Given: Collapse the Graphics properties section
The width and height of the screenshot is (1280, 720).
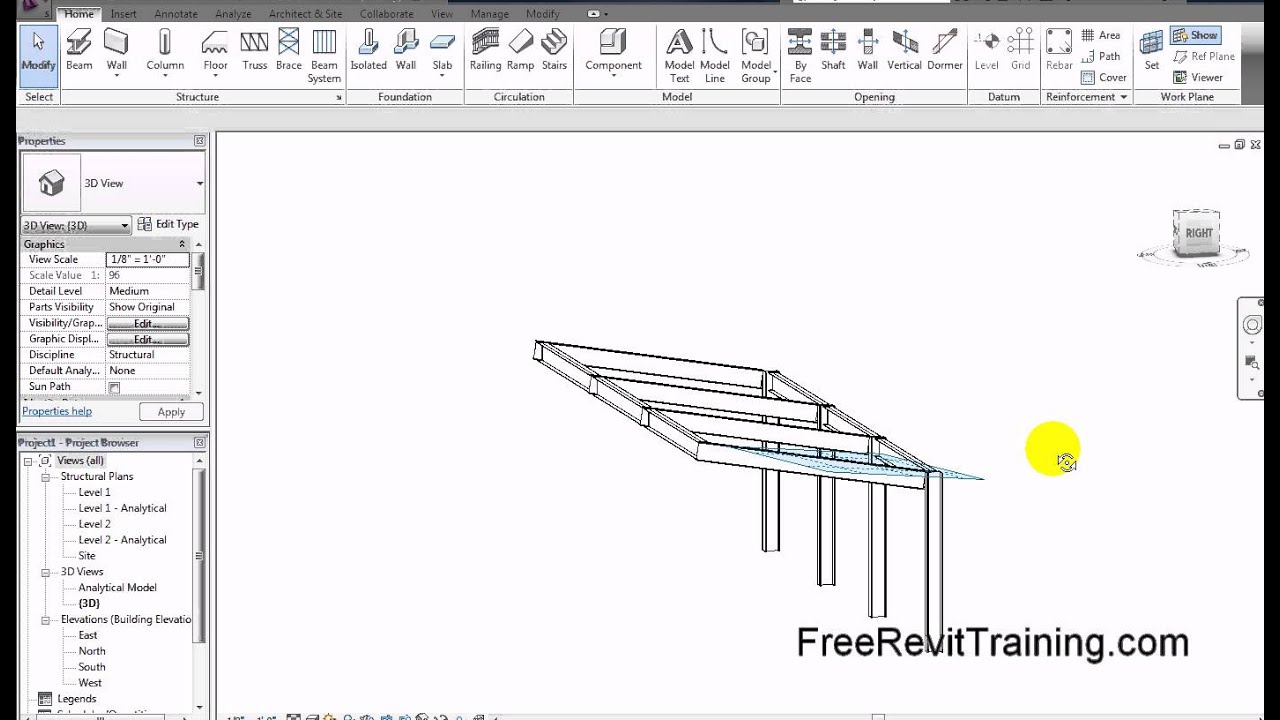Looking at the screenshot, I should [182, 244].
